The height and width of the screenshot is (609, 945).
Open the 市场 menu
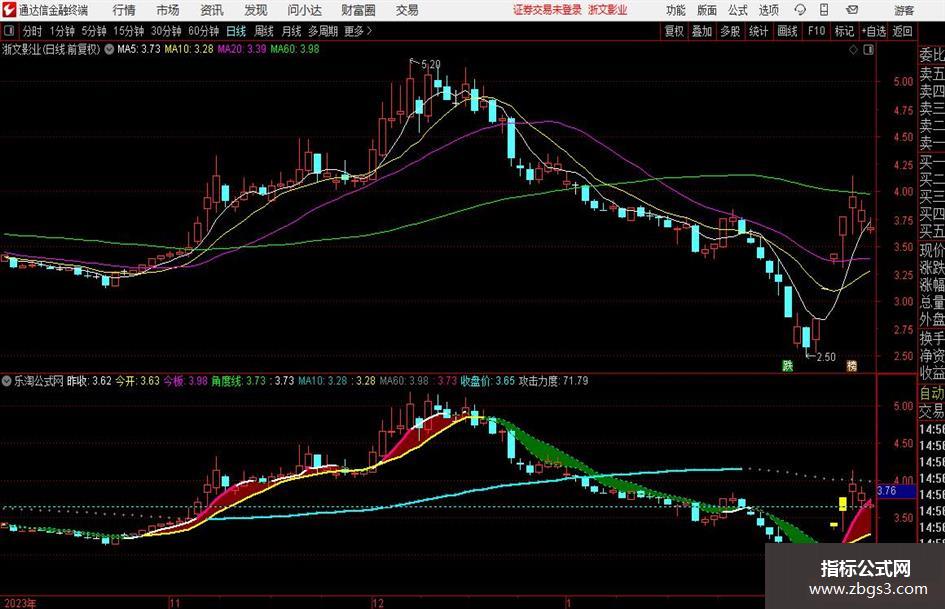(168, 10)
